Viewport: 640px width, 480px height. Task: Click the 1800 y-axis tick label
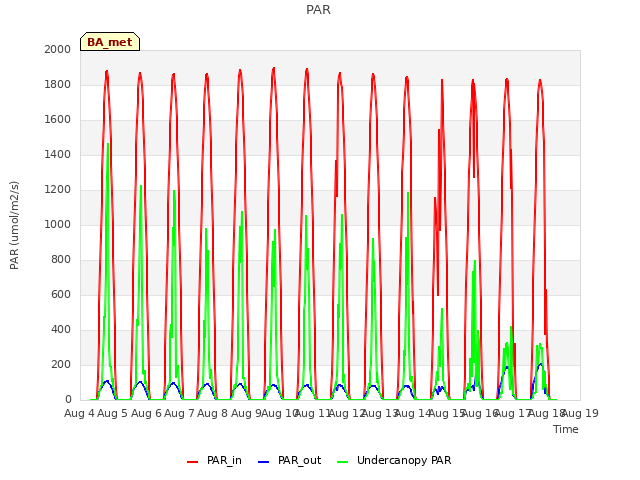click(x=58, y=84)
